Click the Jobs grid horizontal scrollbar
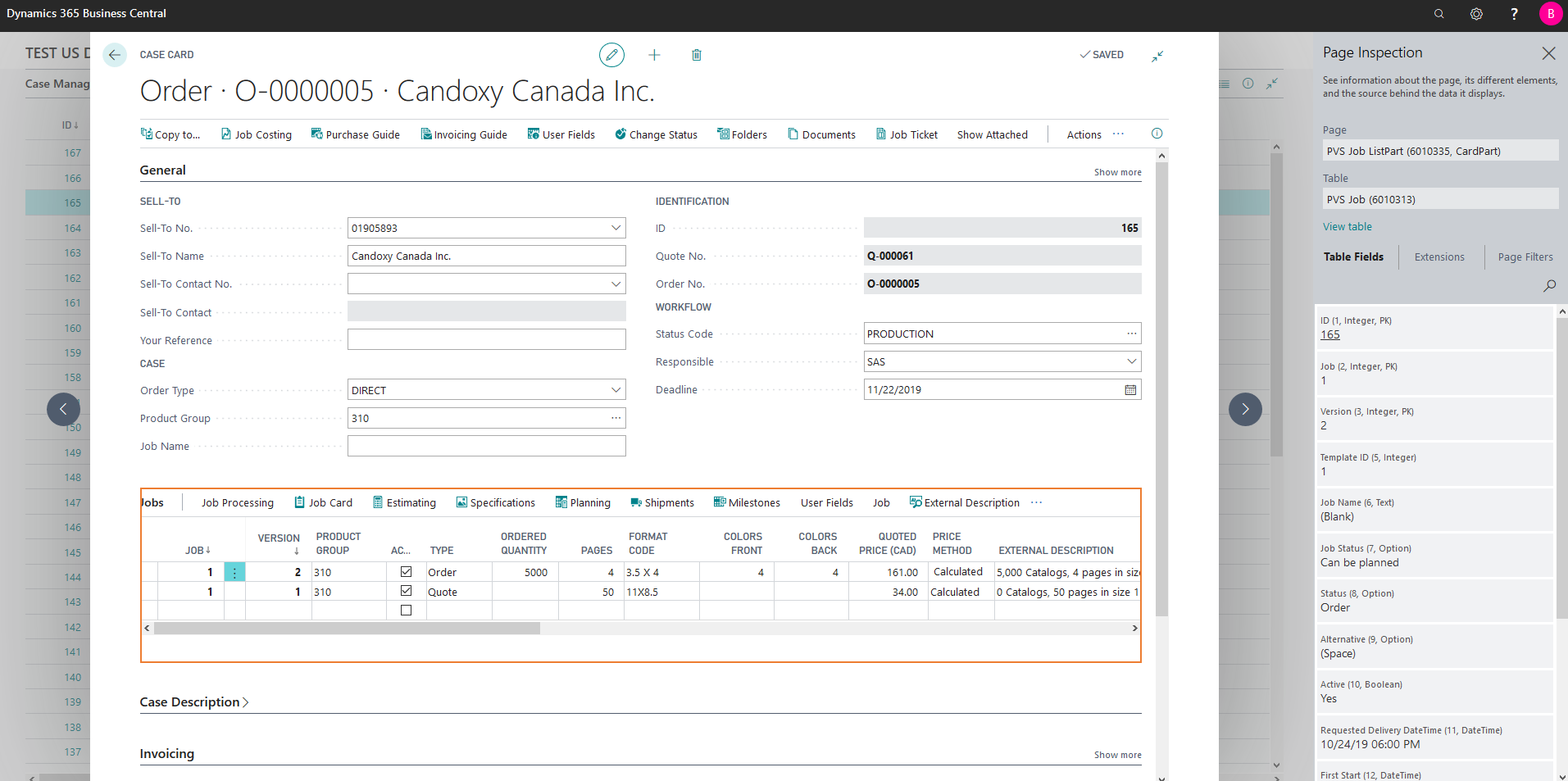The height and width of the screenshot is (781, 1568). point(347,629)
